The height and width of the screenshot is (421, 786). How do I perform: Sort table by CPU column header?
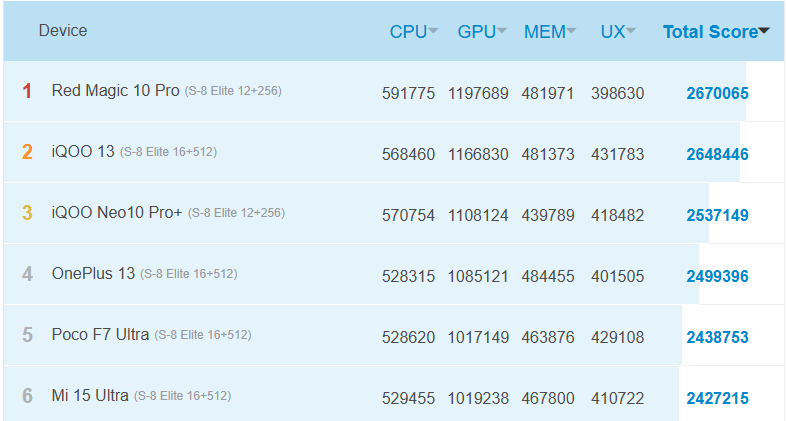(x=414, y=32)
